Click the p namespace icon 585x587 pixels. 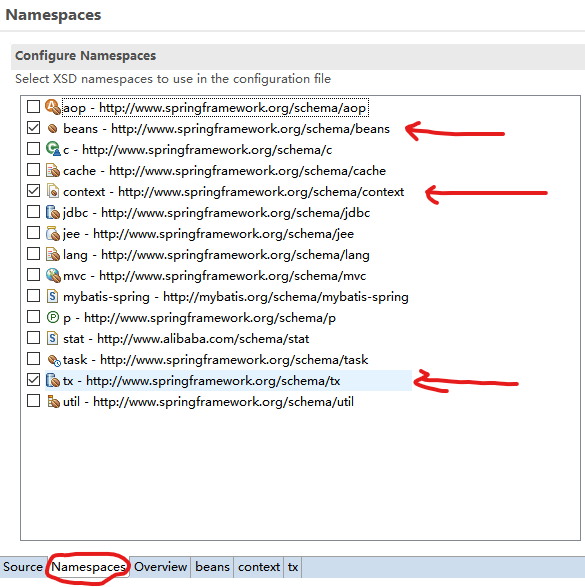53,317
